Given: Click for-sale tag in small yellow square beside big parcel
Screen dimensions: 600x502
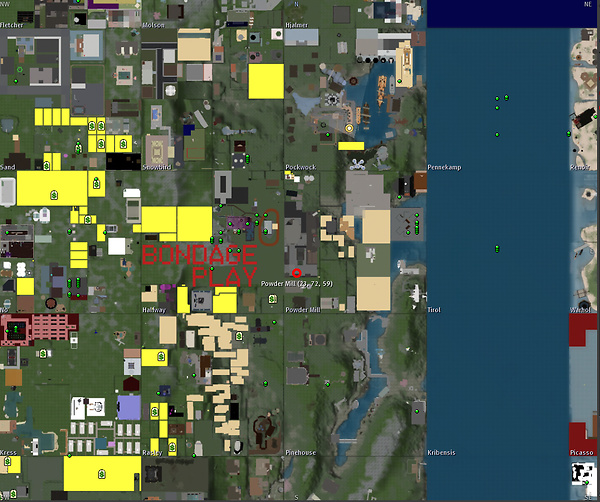Looking at the screenshot, I should [x=96, y=183].
